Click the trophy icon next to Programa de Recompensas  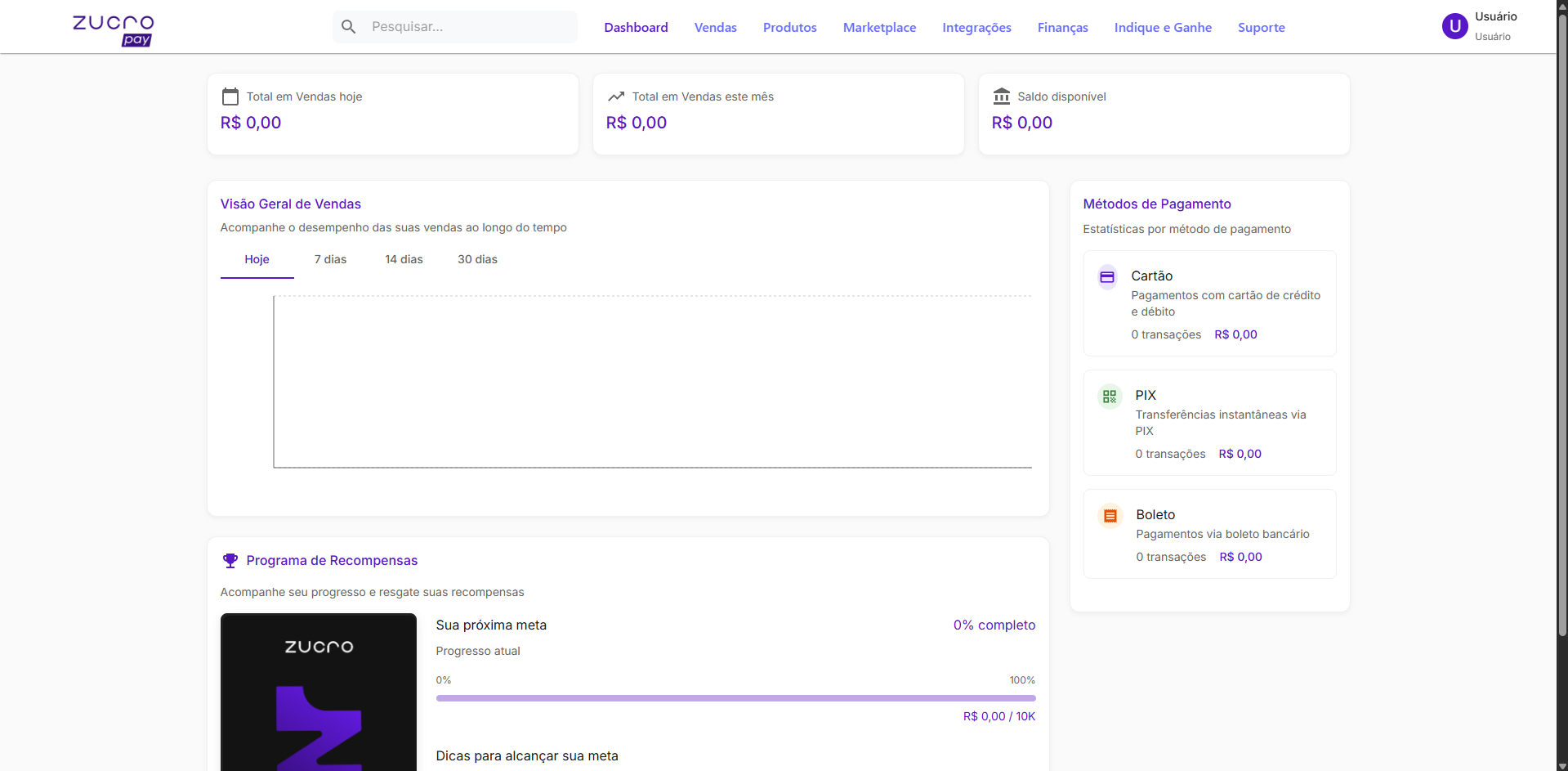click(230, 560)
